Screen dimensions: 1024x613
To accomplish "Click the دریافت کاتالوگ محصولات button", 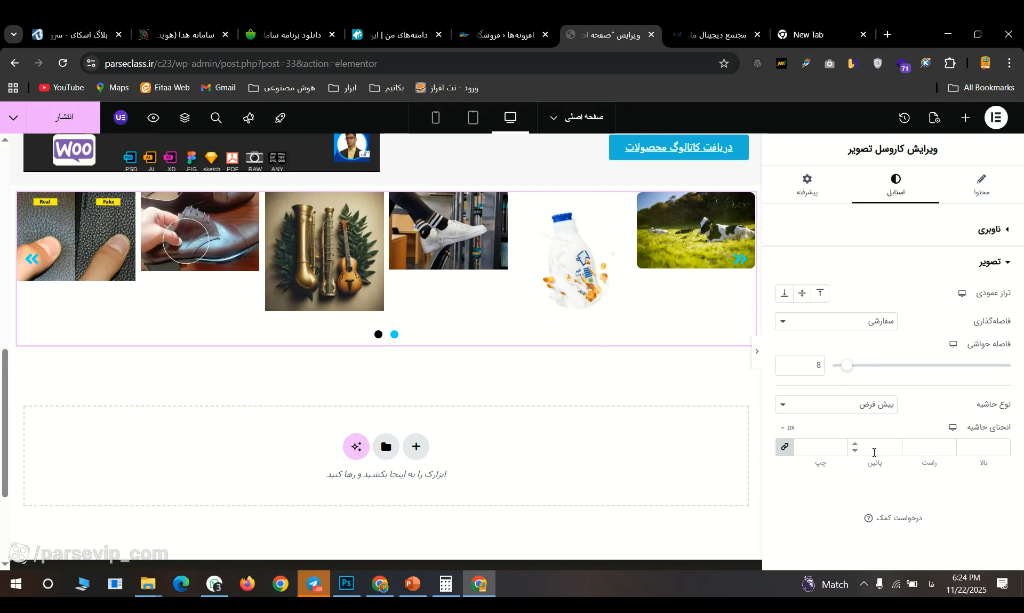I will click(679, 148).
